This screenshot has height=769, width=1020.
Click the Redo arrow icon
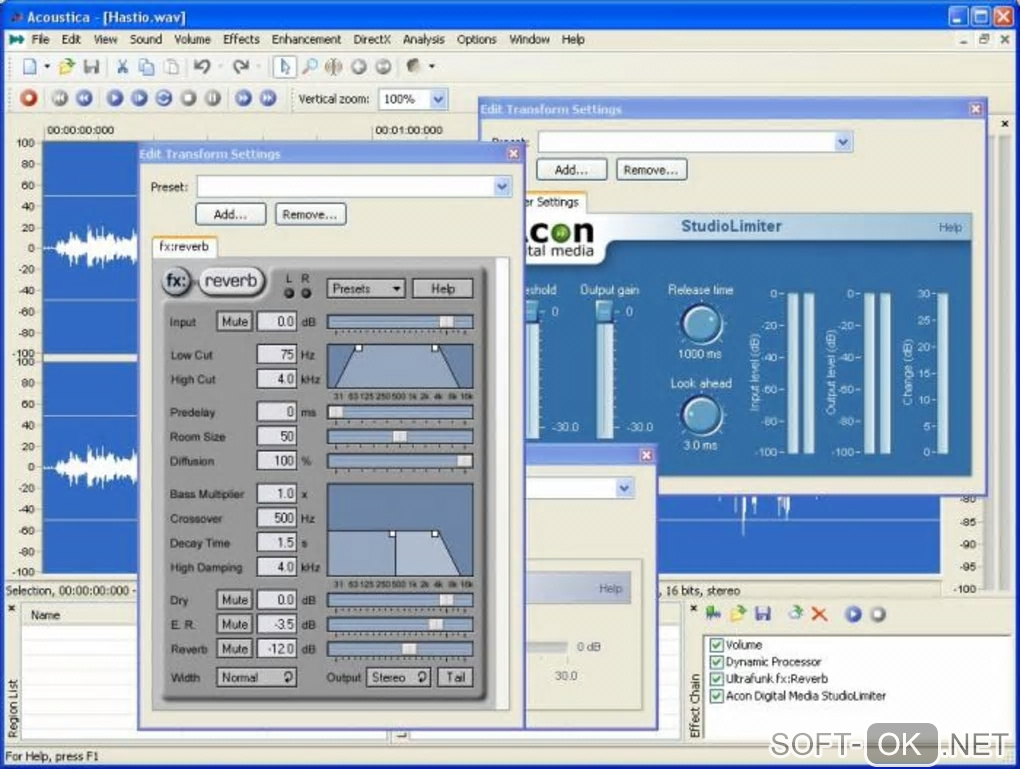241,66
